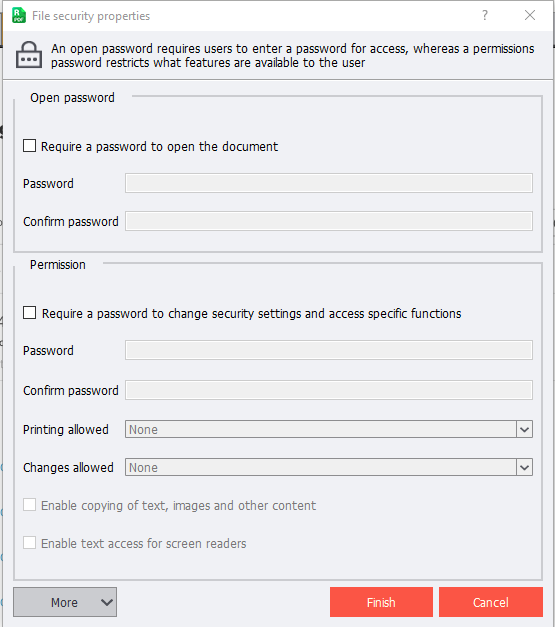Screen dimensions: 555x627
Task: Tick Enable copying of text, images checkbox
Action: click(x=30, y=505)
